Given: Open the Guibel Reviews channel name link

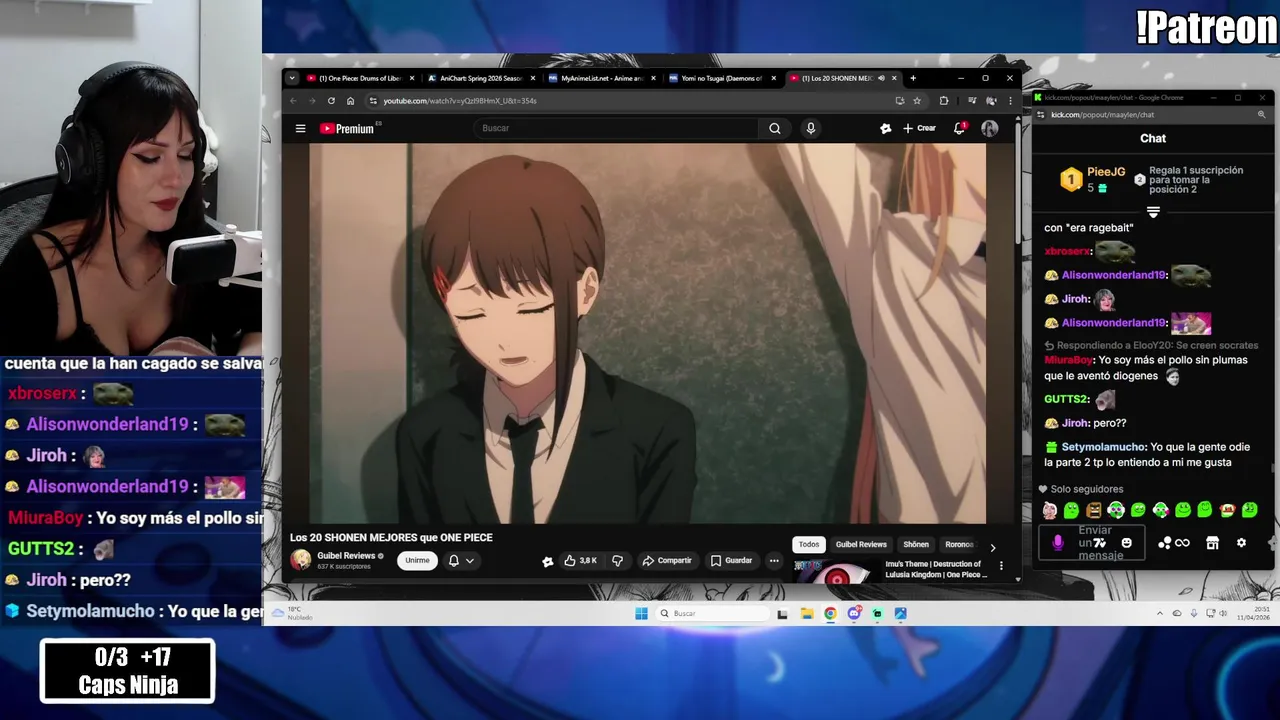Looking at the screenshot, I should click(x=346, y=556).
